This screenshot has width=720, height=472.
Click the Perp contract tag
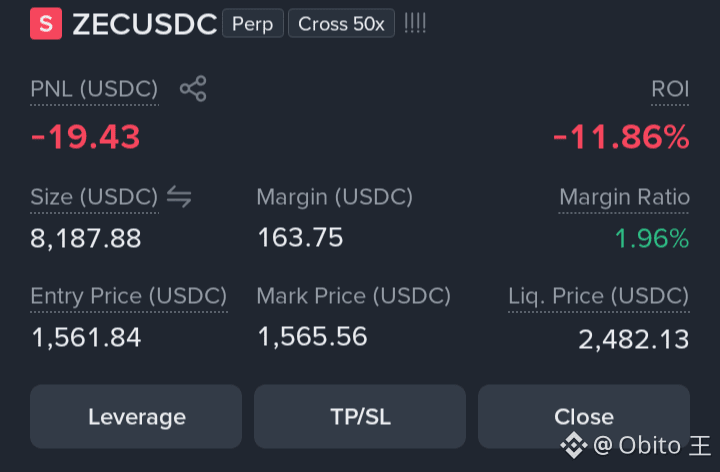click(x=253, y=24)
